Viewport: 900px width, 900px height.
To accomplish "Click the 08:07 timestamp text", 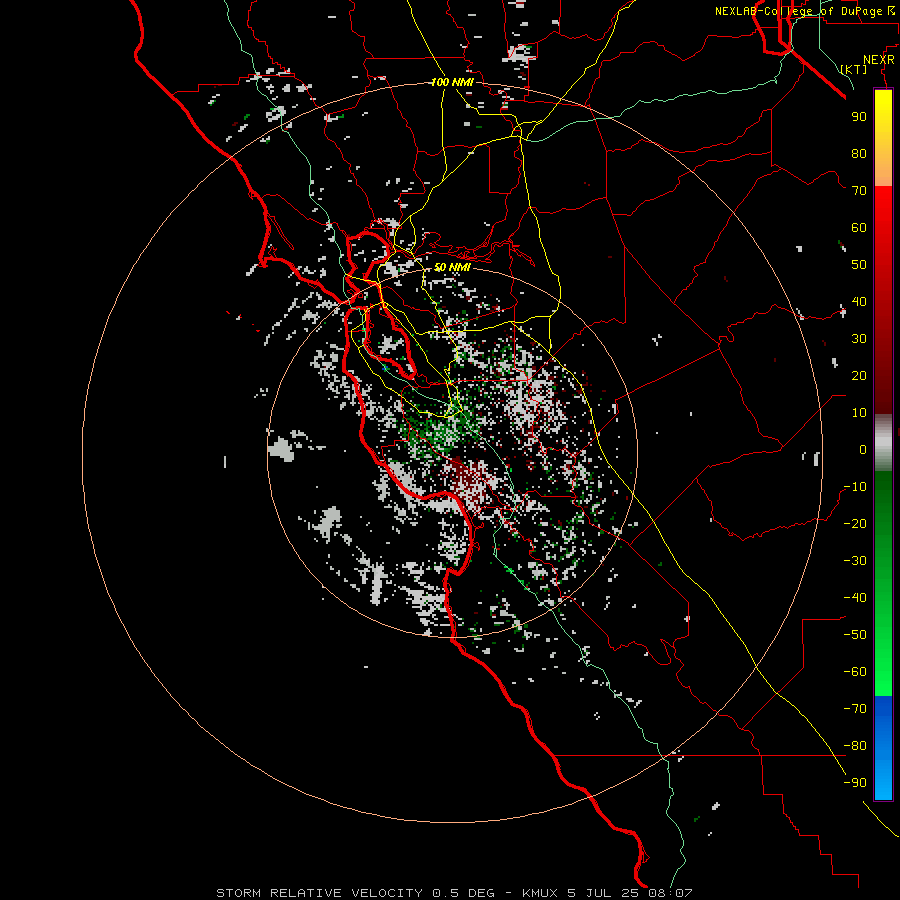I will [670, 893].
